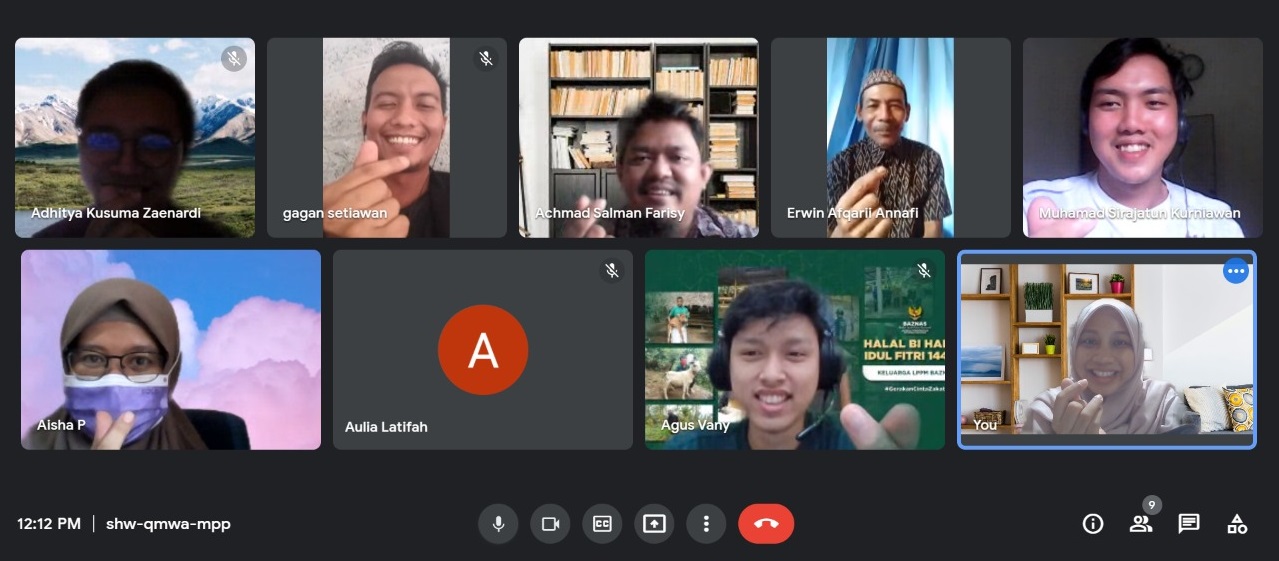Select Aisha P's video tile

click(171, 350)
